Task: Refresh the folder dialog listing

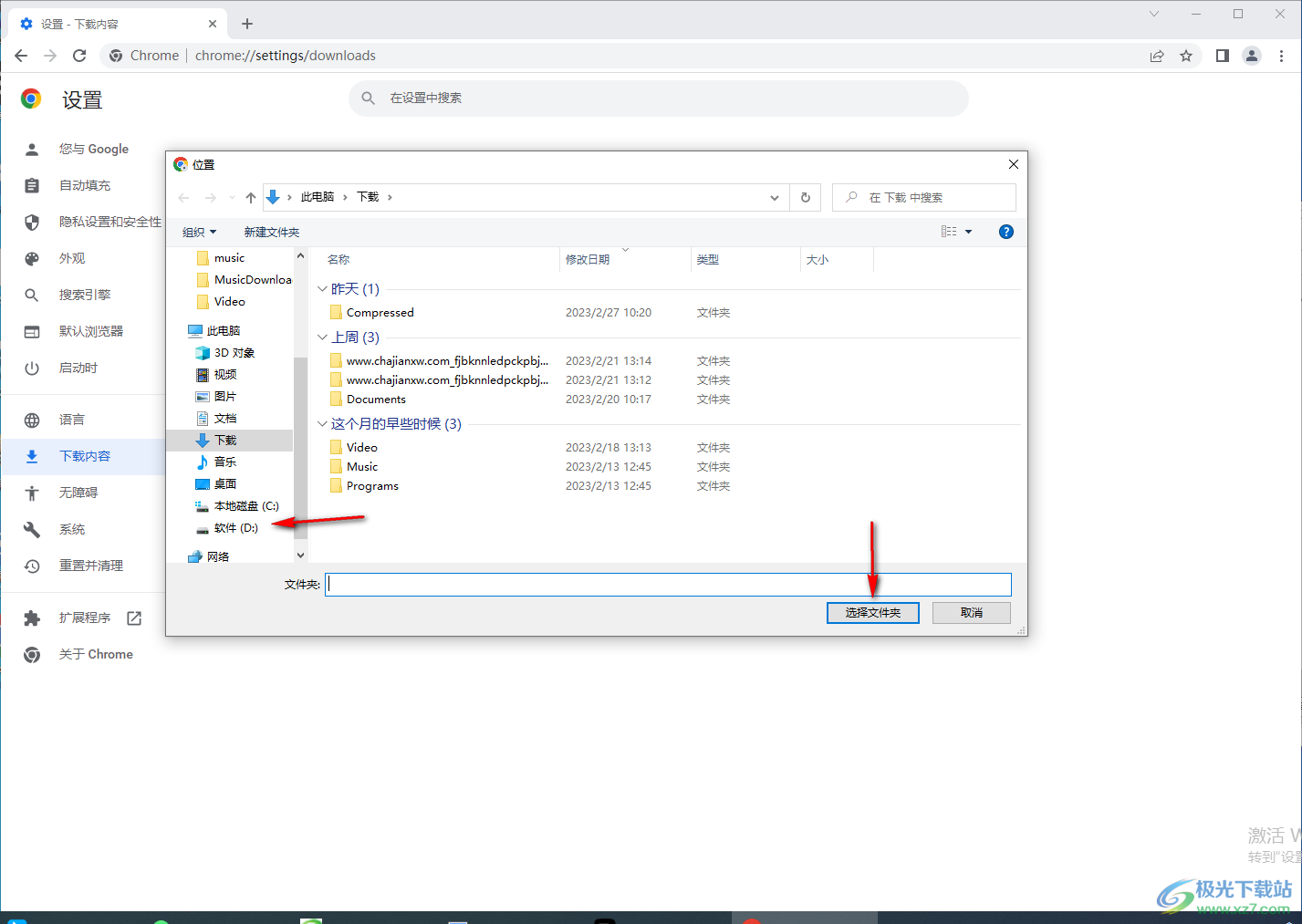Action: [806, 197]
